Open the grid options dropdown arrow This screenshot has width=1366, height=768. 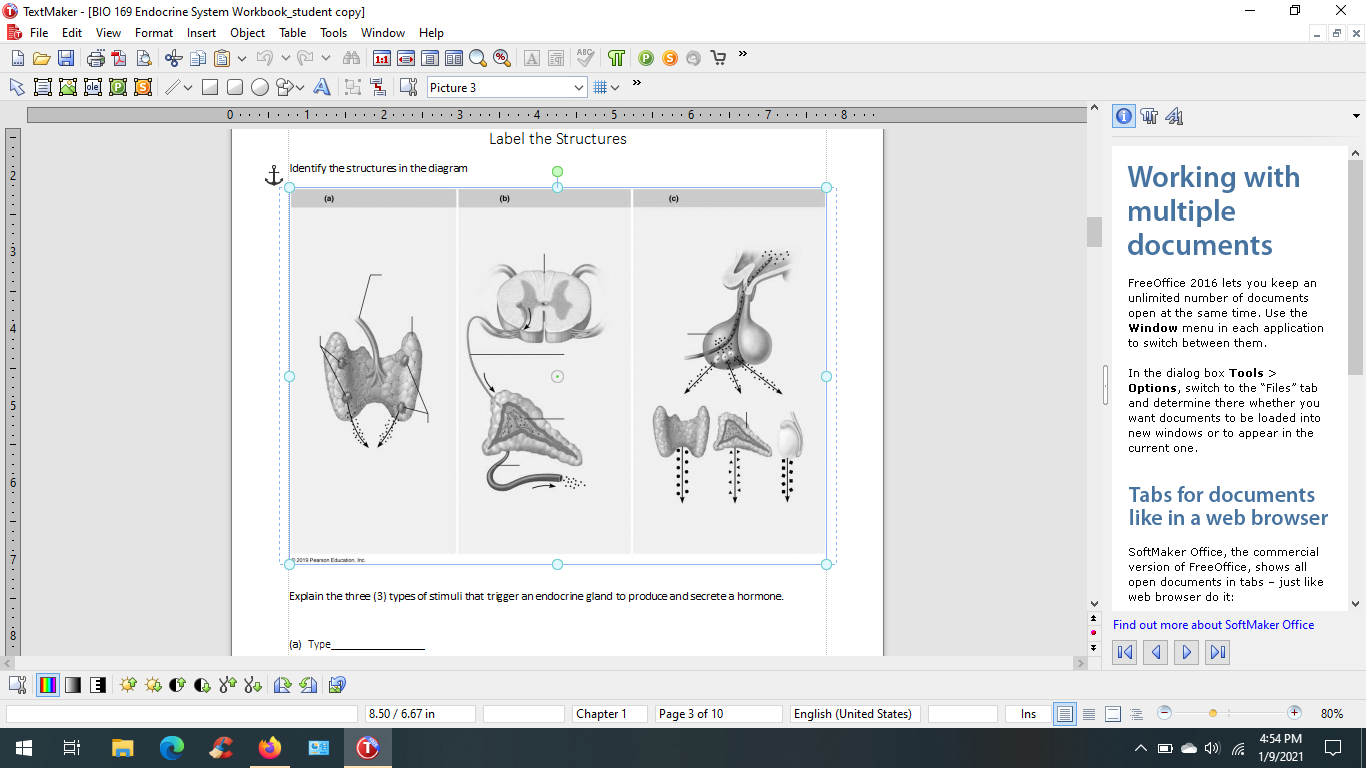615,88
